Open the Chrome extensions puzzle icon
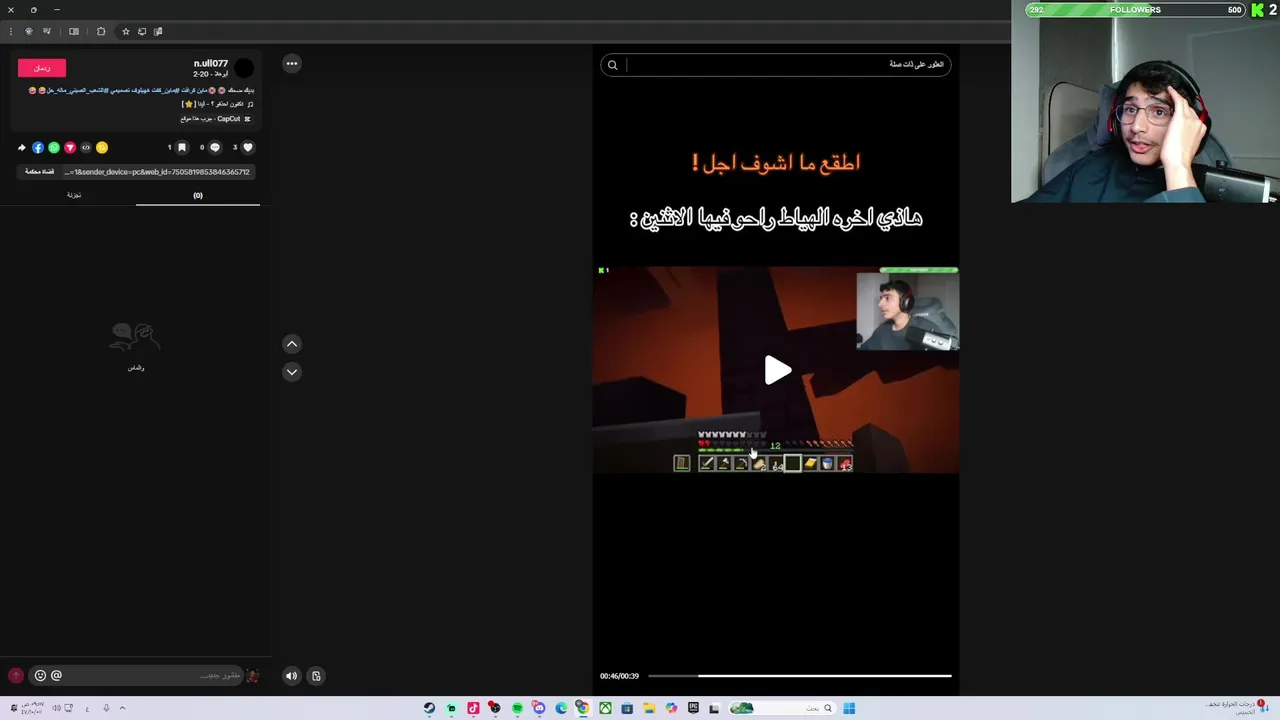Screen dimensions: 1280x720 click(101, 31)
